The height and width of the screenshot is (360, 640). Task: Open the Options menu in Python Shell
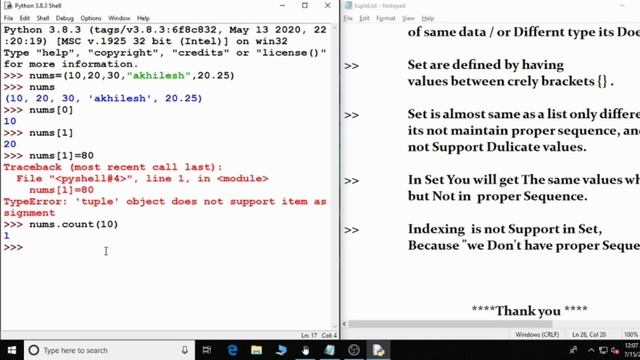91,18
